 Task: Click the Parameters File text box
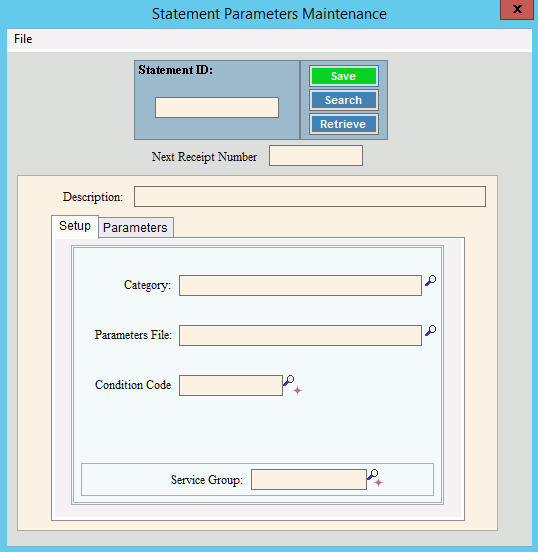[300, 335]
